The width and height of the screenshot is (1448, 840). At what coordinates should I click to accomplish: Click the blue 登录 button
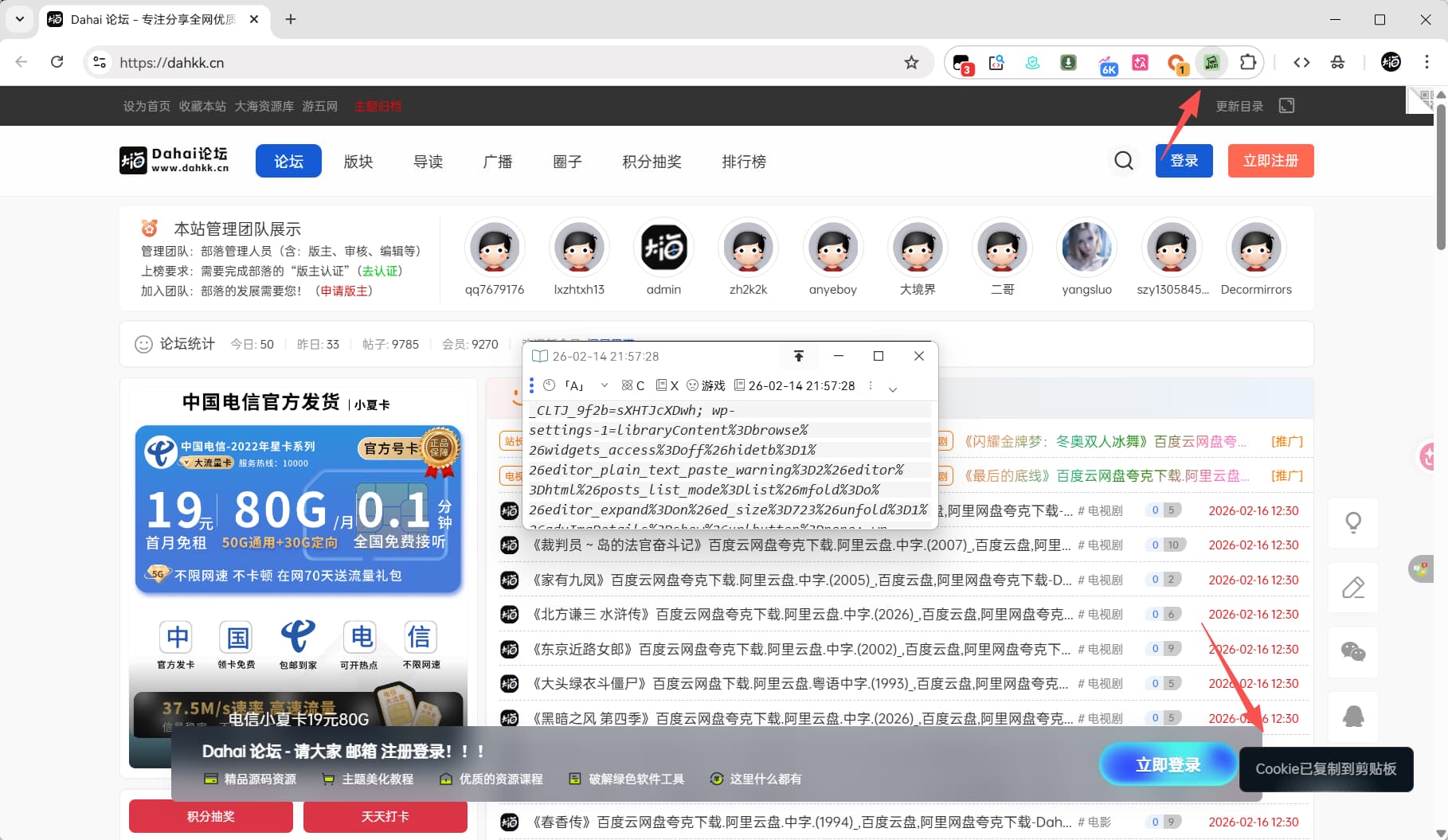[1184, 161]
